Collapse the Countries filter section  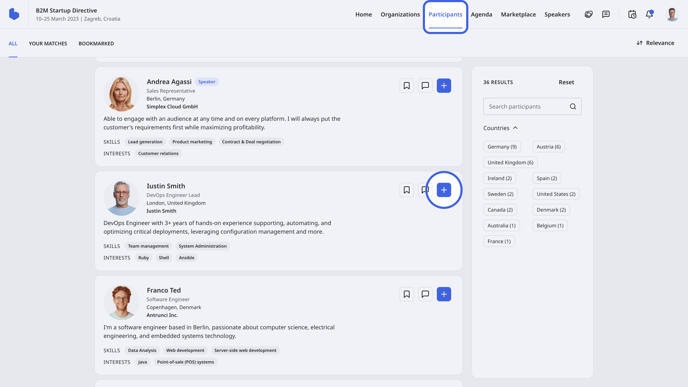point(500,128)
